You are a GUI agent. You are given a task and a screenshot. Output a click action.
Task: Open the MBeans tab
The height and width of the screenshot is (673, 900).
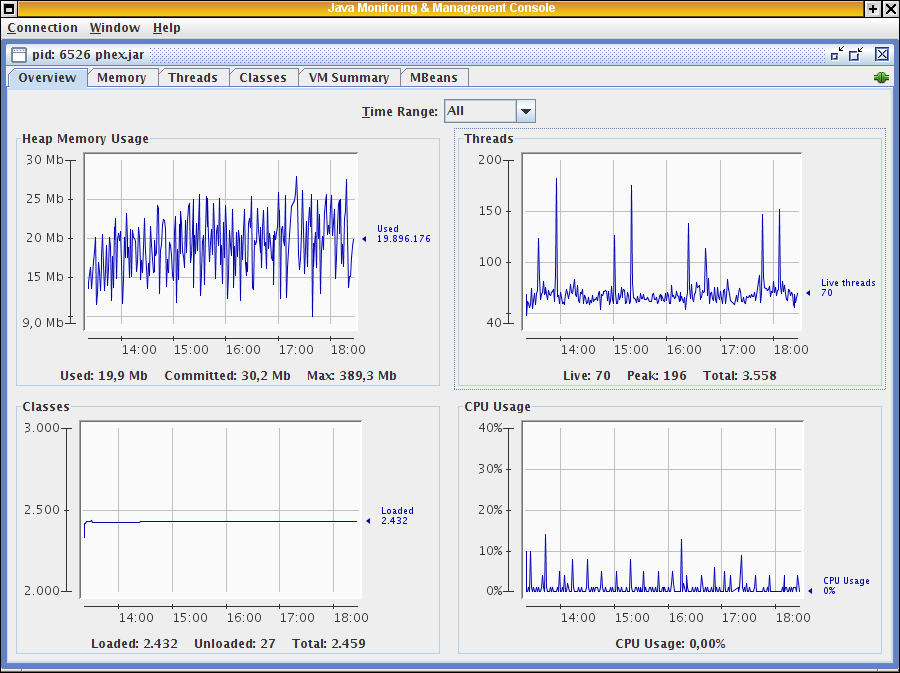pos(434,77)
